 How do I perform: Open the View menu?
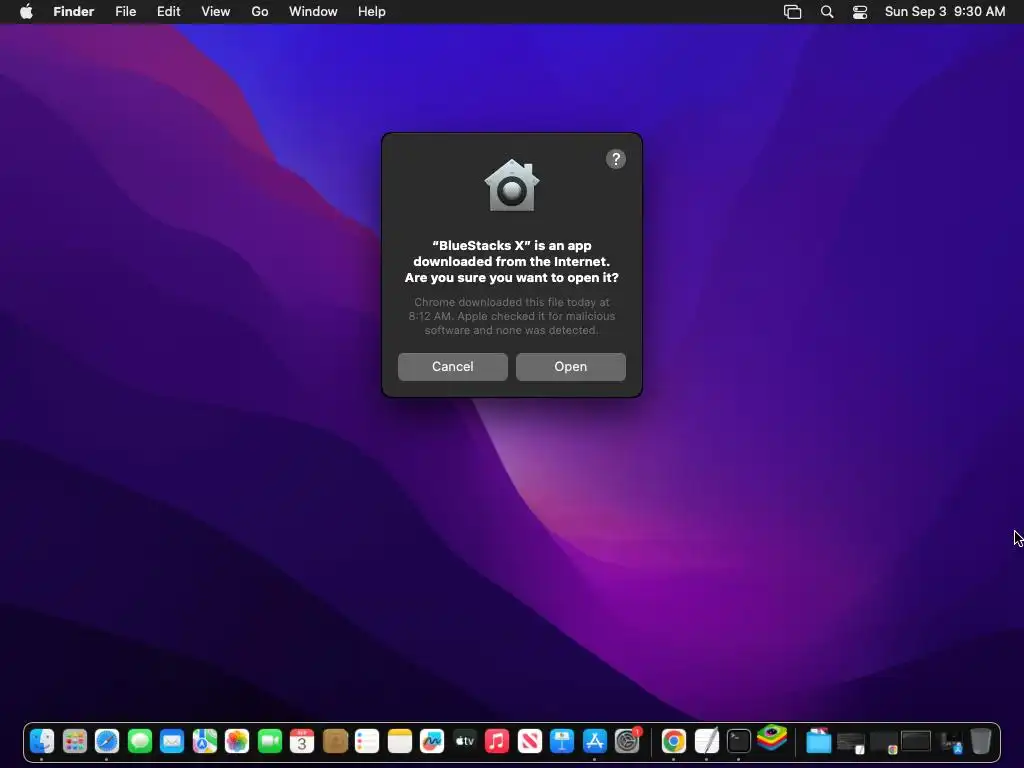point(216,12)
